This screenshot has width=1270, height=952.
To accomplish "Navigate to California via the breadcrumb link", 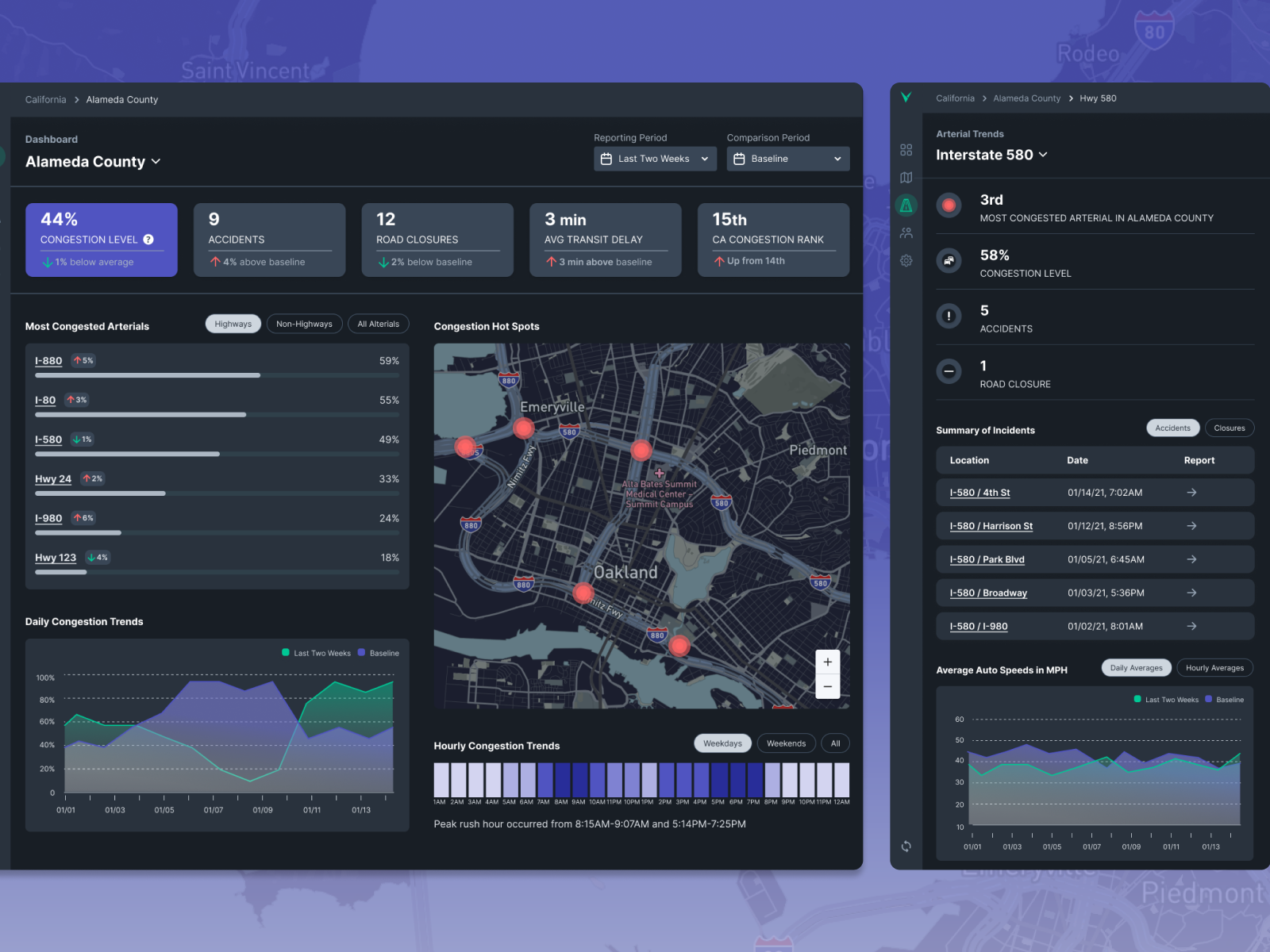I will tap(45, 99).
